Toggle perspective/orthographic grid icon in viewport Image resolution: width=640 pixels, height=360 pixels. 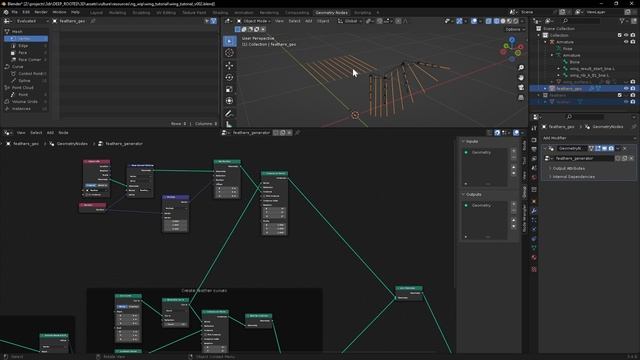(521, 98)
